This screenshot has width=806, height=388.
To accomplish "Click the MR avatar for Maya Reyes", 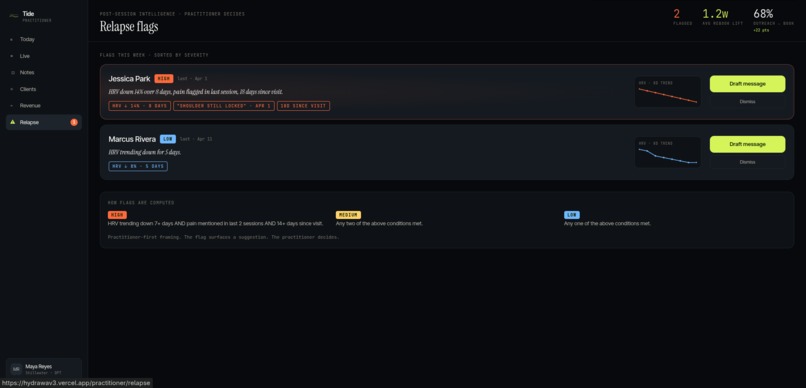I will [x=16, y=369].
